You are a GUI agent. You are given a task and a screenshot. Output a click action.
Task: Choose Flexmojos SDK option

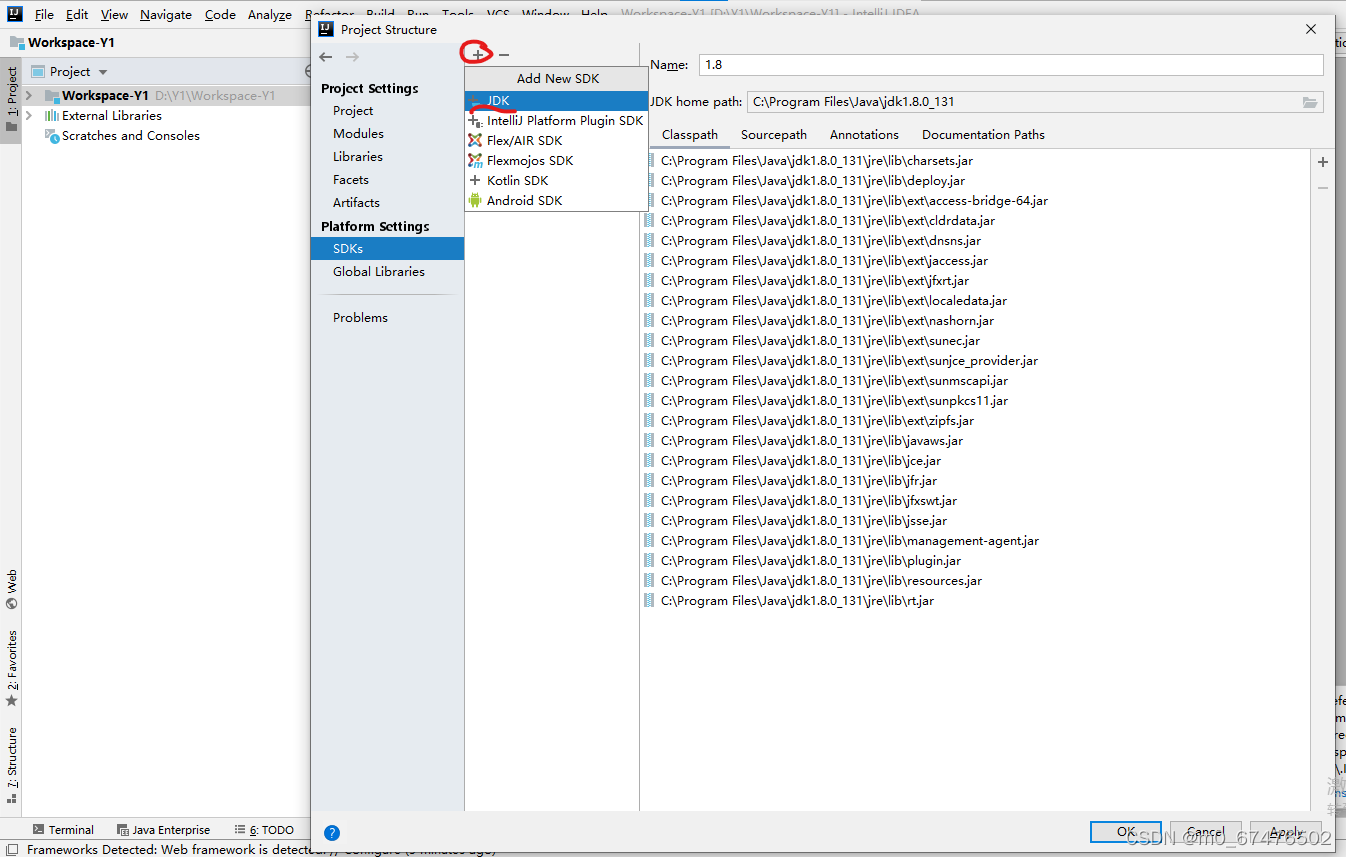pyautogui.click(x=556, y=161)
